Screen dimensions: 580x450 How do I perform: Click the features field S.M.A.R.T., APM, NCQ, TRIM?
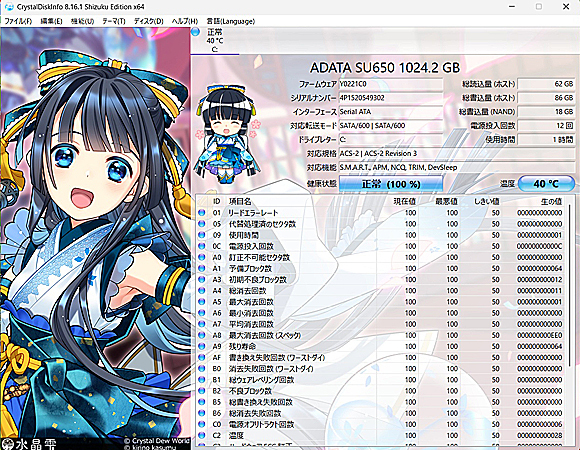coord(456,168)
